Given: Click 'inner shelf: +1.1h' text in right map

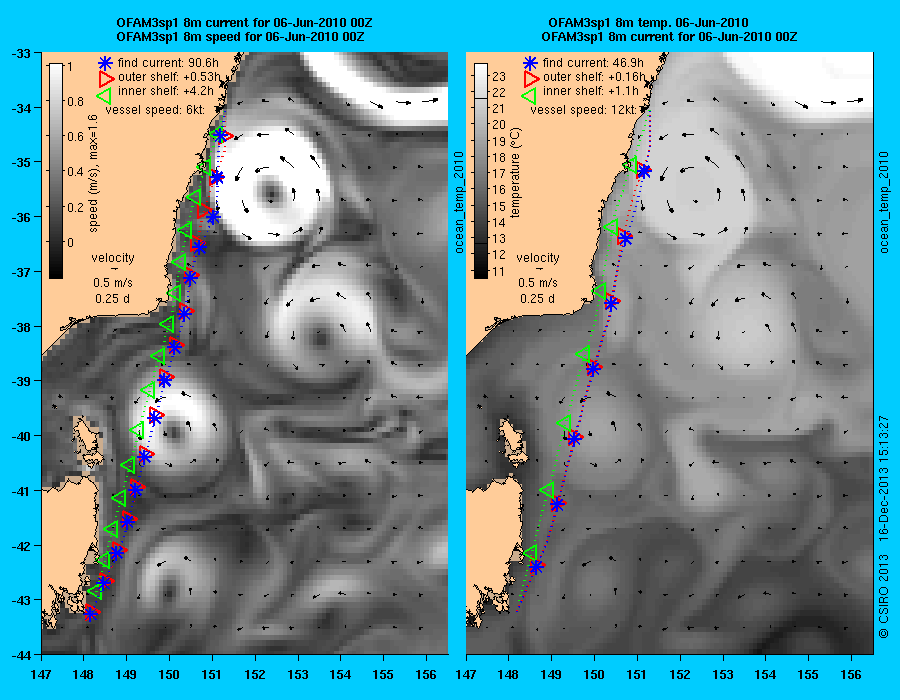Looking at the screenshot, I should [591, 91].
